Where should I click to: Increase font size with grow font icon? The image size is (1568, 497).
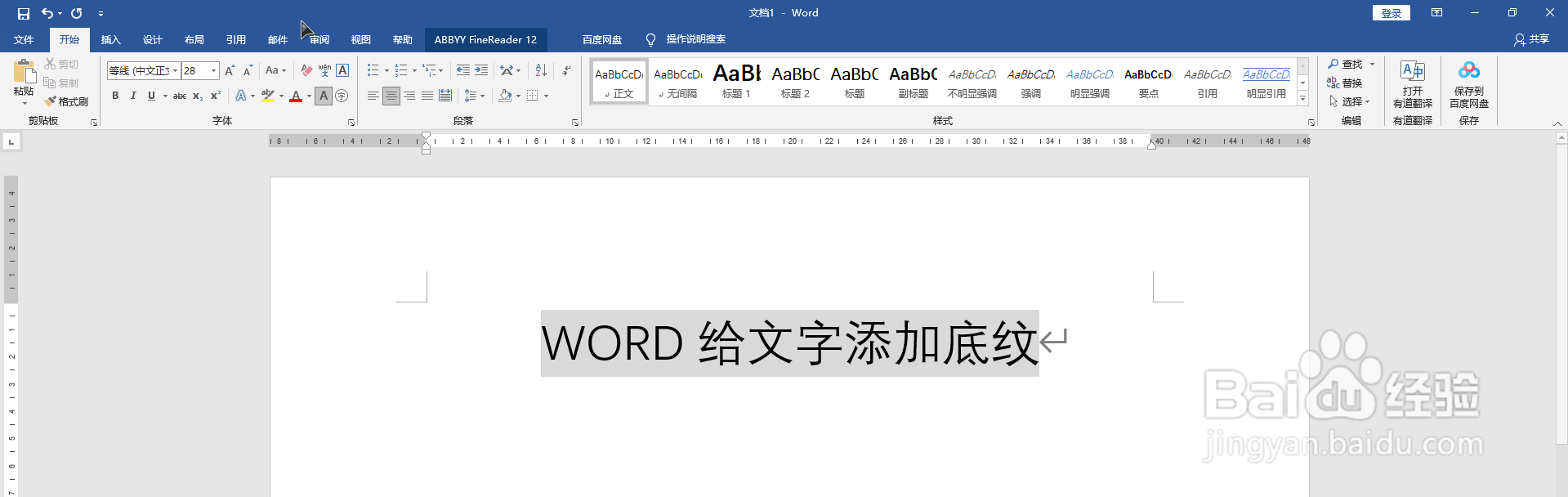click(230, 70)
